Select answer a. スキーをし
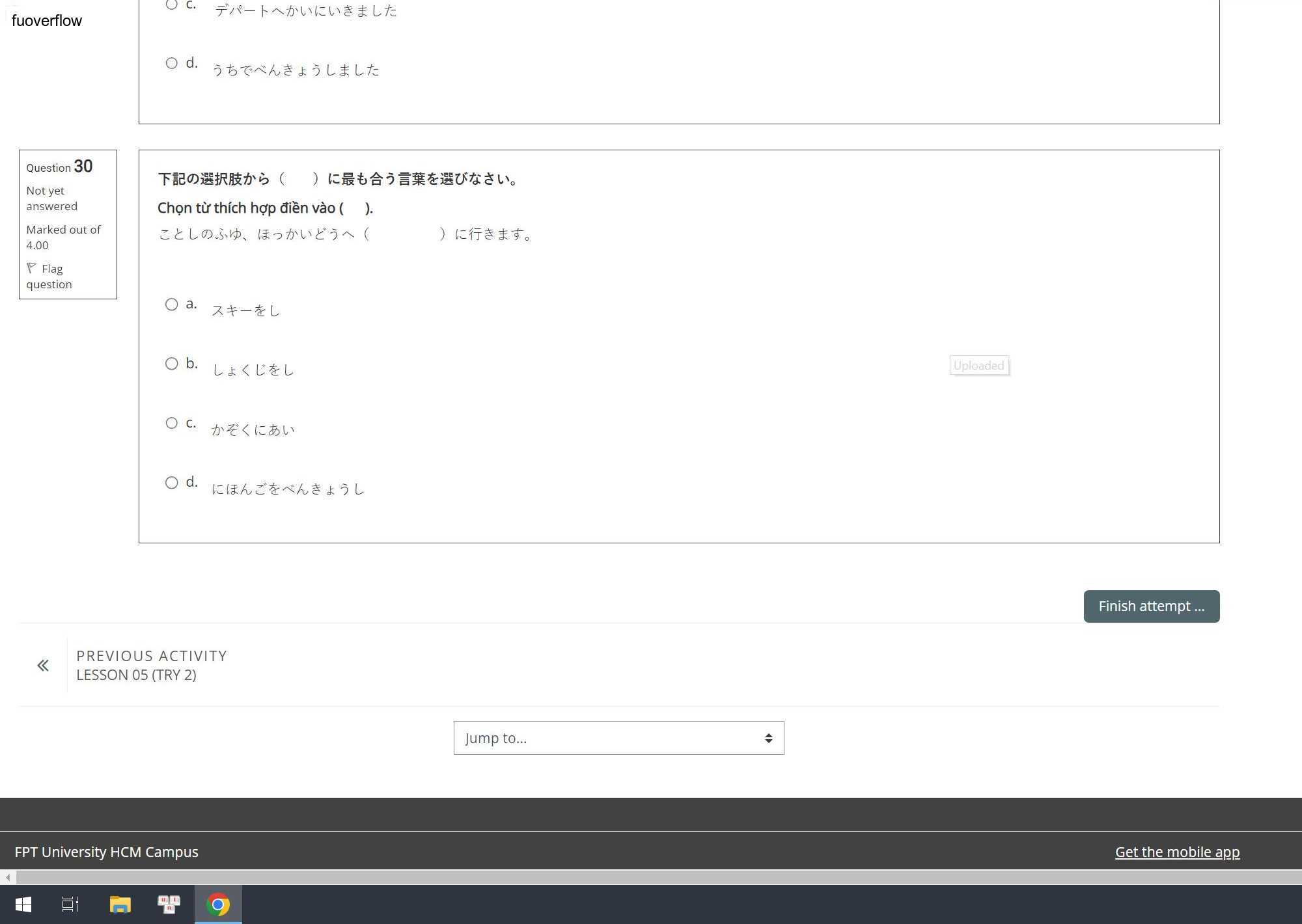 click(171, 305)
